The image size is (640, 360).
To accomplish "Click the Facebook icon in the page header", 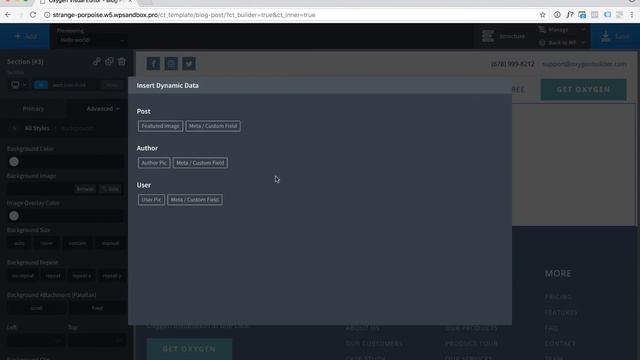I will tap(153, 64).
